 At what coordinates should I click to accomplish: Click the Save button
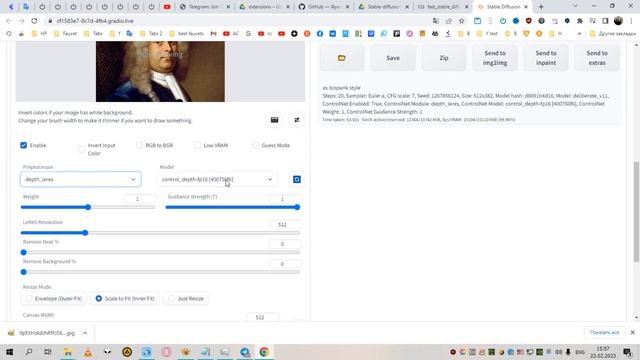[393, 58]
